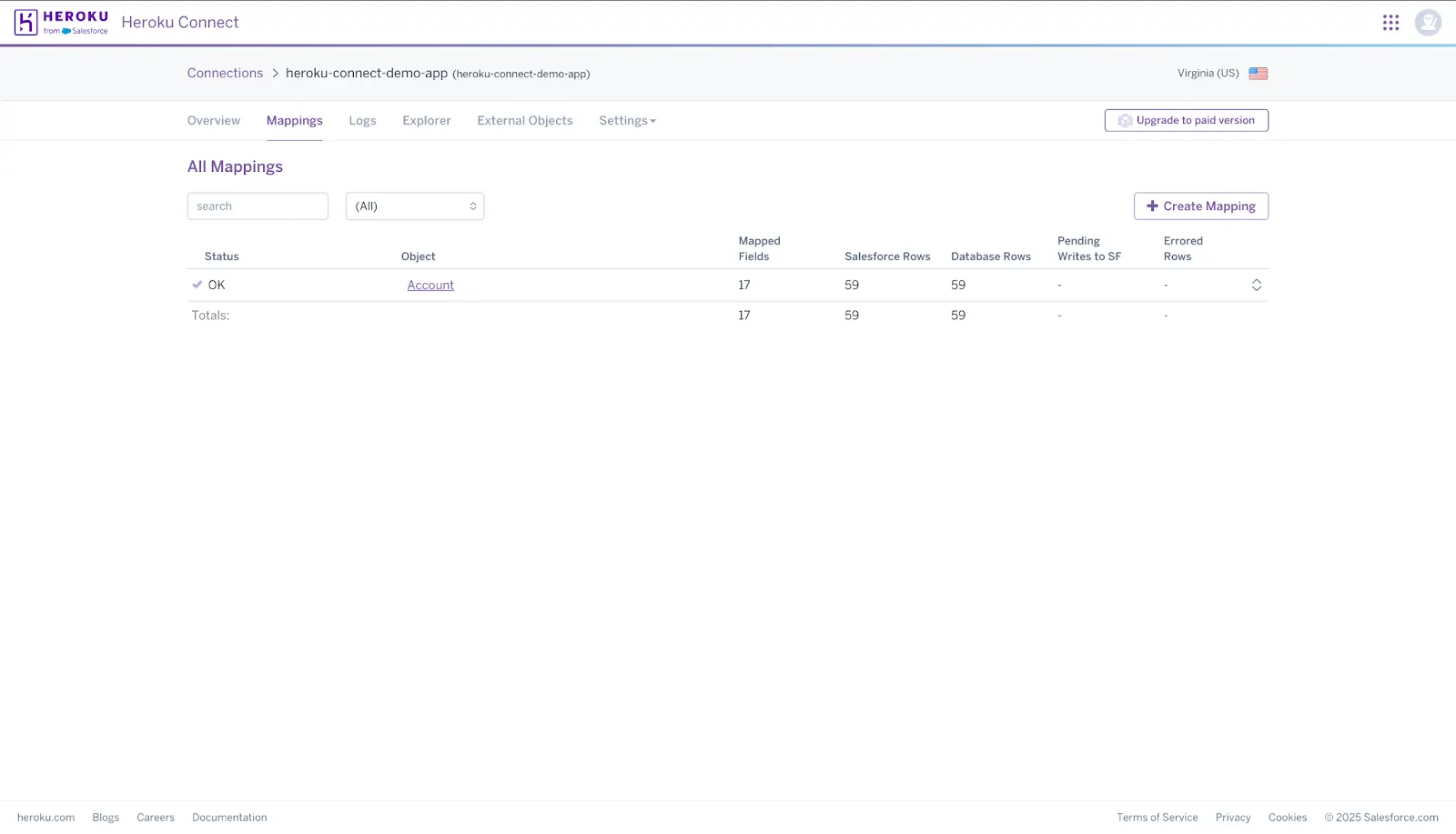This screenshot has width=1456, height=834.
Task: Open the External Objects tab
Action: (x=524, y=120)
